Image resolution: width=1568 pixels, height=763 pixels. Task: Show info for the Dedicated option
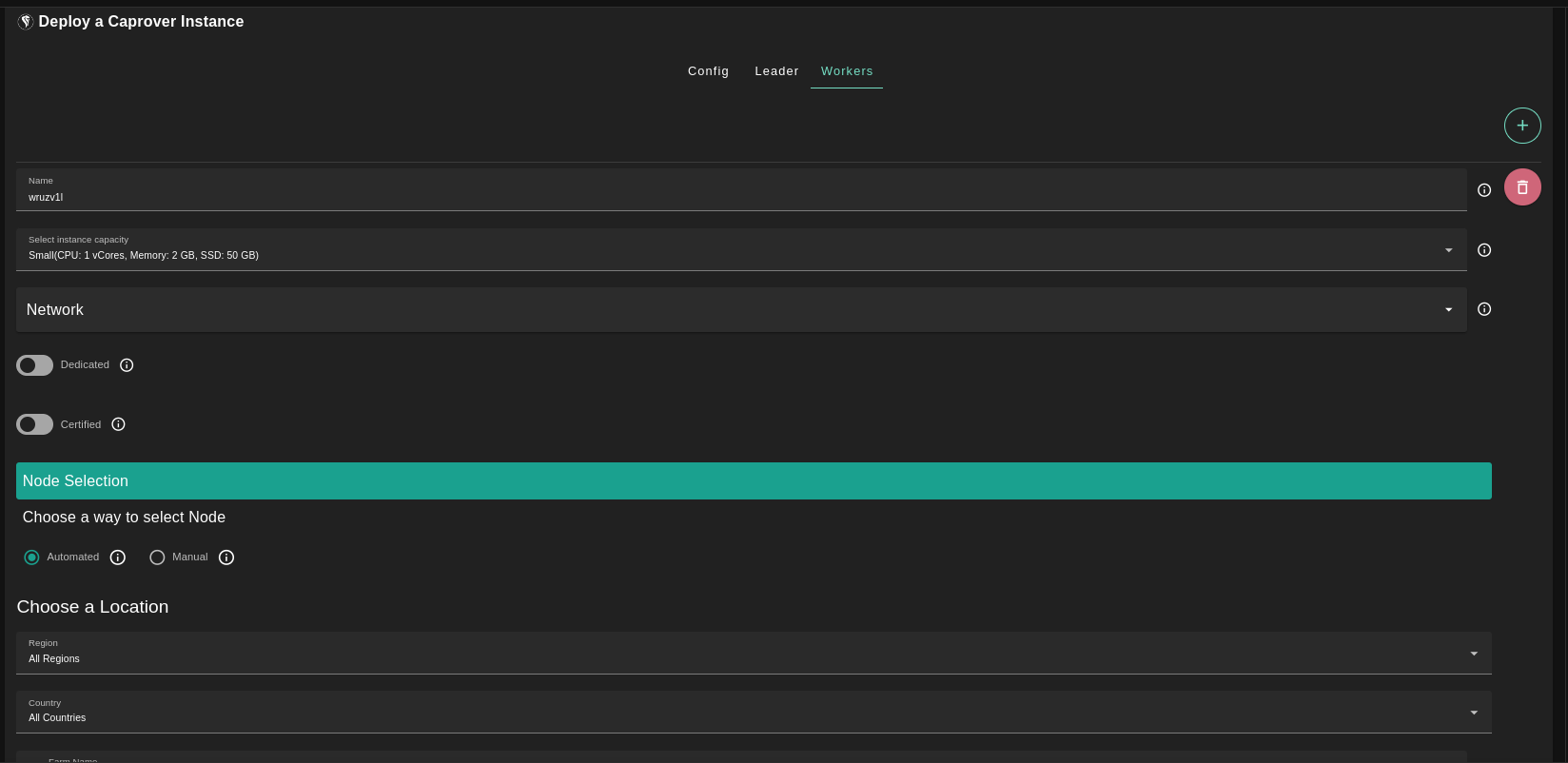click(127, 365)
